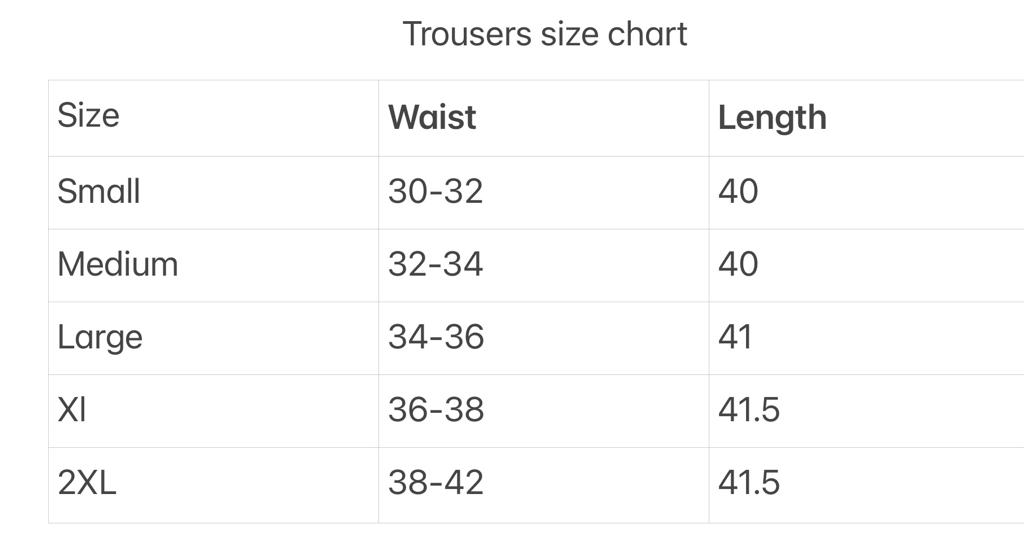The width and height of the screenshot is (1024, 549).
Task: Click the "Small" size cell
Action: pyautogui.click(x=99, y=191)
